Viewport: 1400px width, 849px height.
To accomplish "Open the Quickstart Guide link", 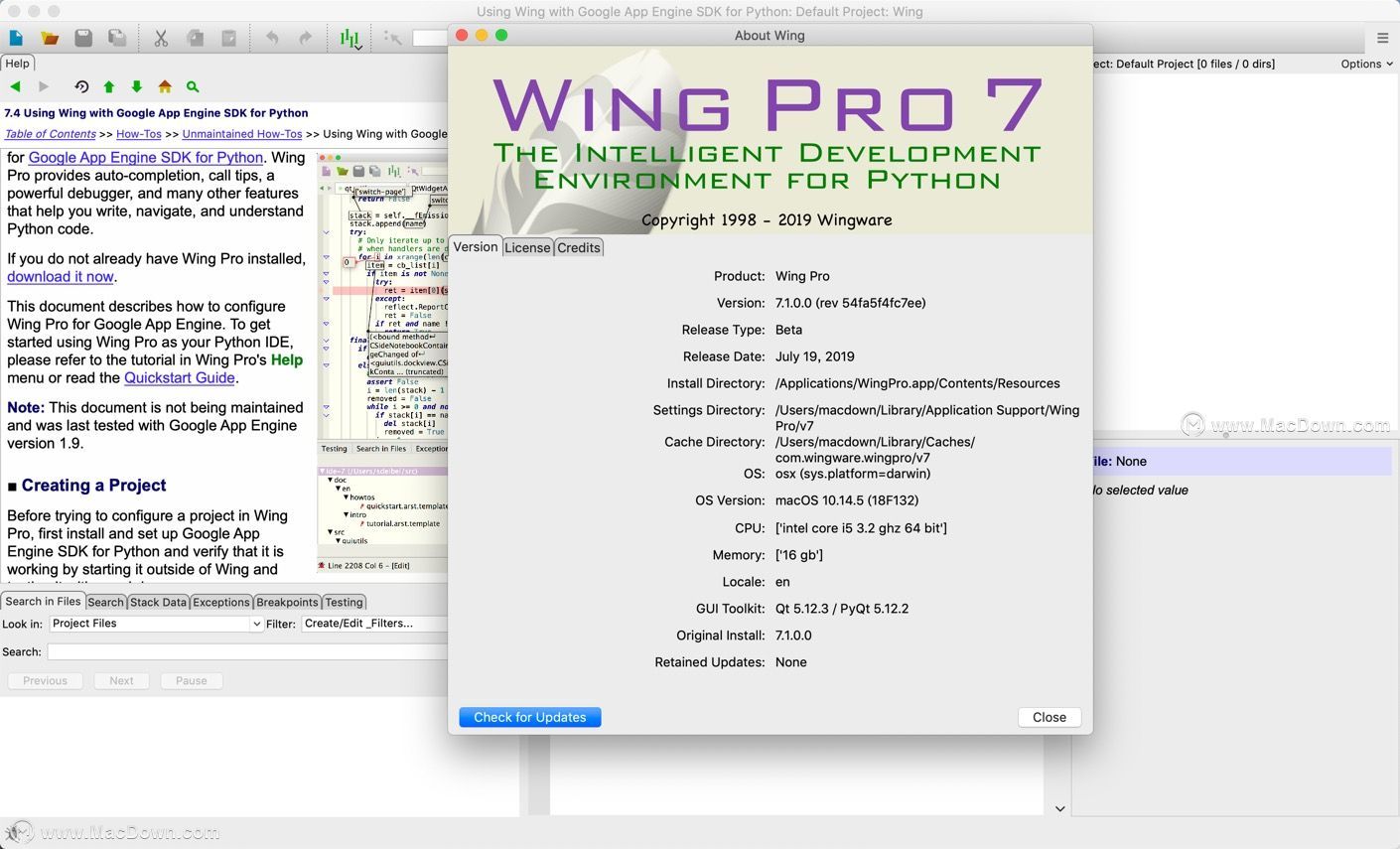I will click(x=180, y=377).
